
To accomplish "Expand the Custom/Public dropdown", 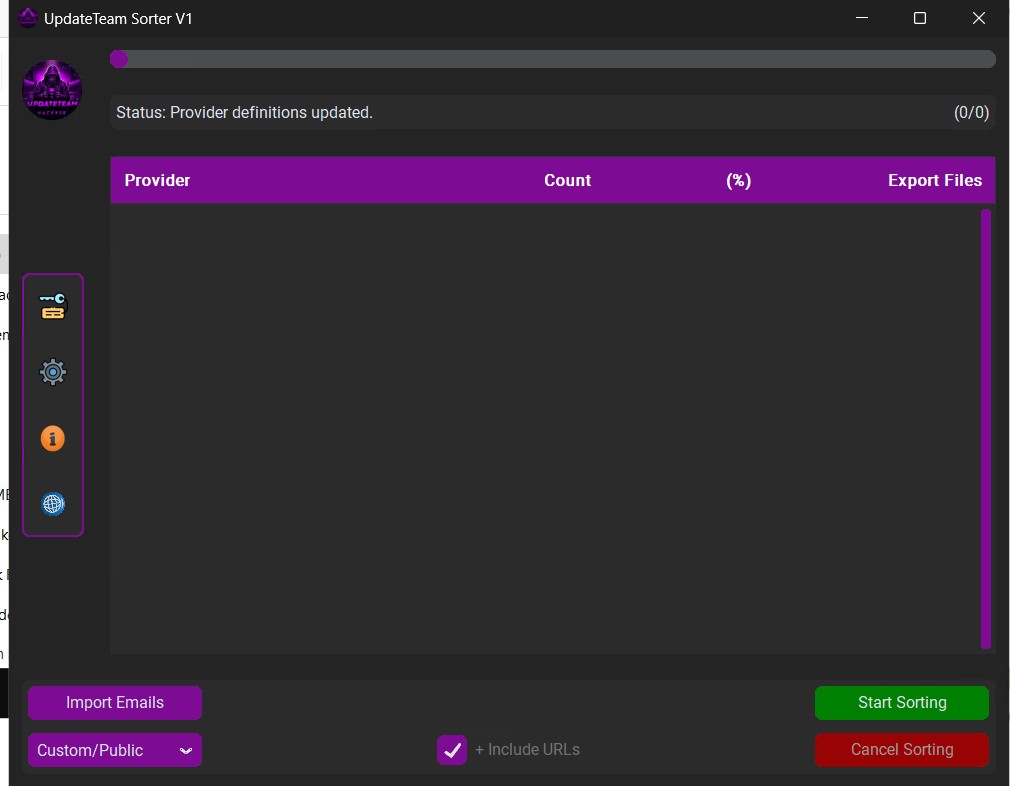I will (115, 750).
